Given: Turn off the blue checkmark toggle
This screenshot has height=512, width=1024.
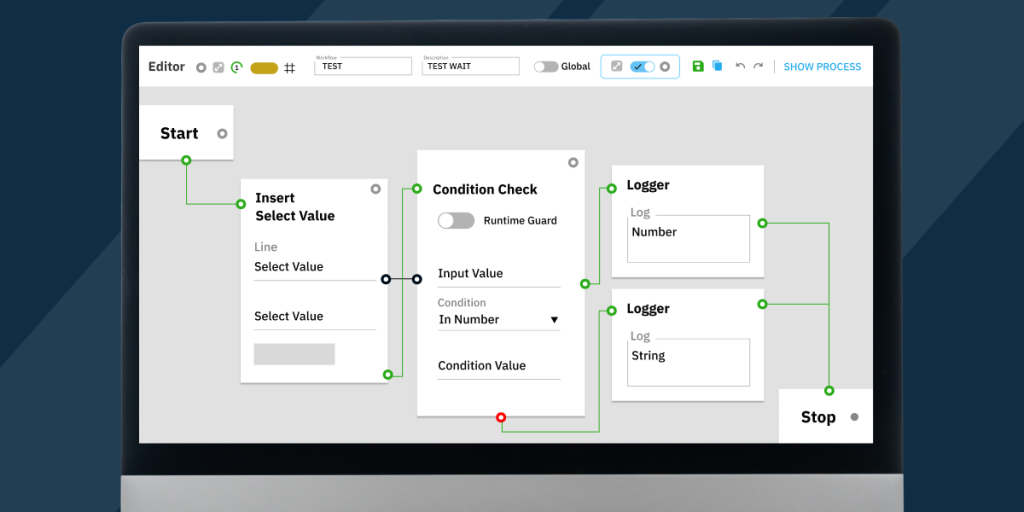Looking at the screenshot, I should click(x=643, y=67).
